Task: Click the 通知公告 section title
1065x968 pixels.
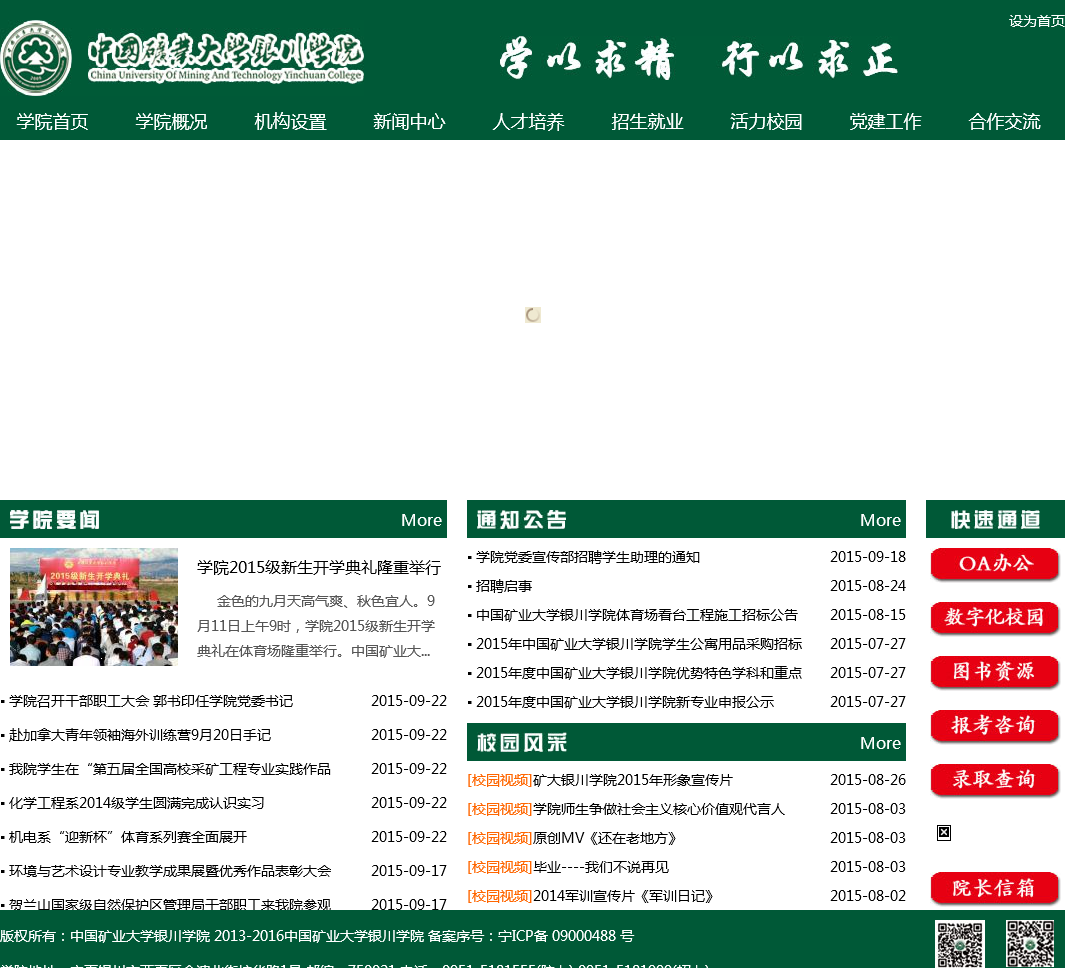Action: tap(522, 520)
